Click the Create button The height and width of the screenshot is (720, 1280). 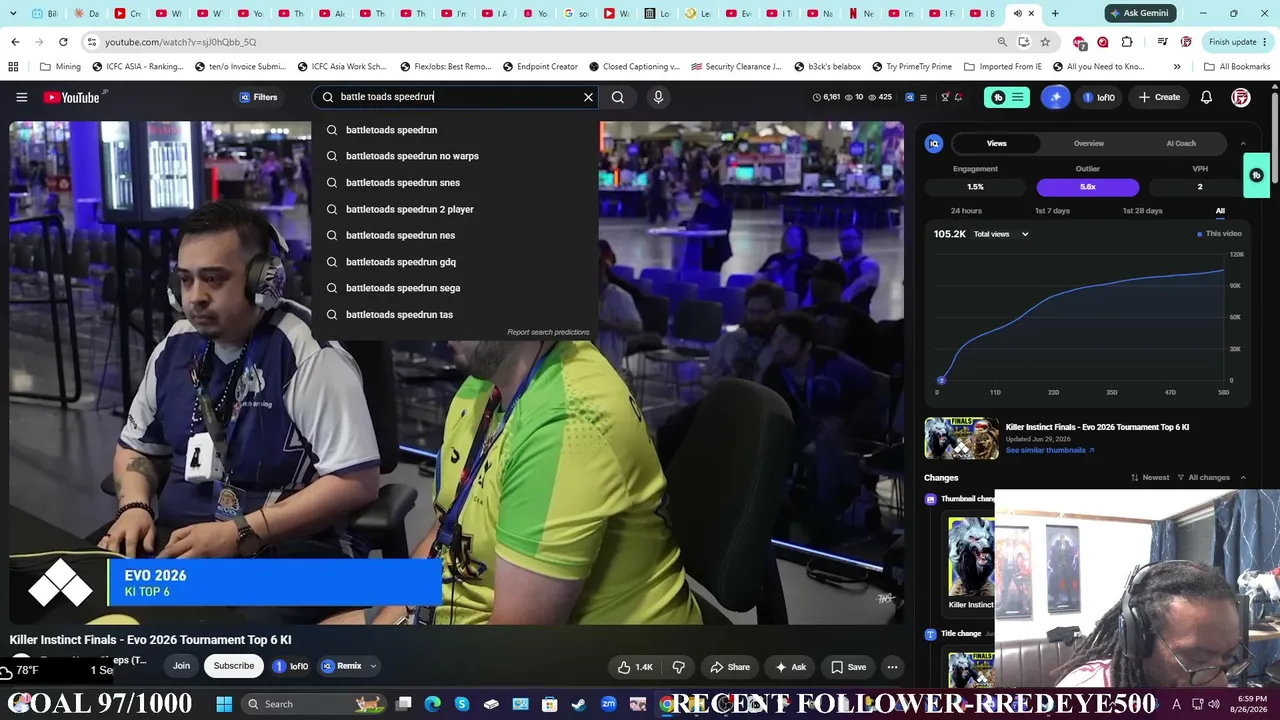point(1159,97)
